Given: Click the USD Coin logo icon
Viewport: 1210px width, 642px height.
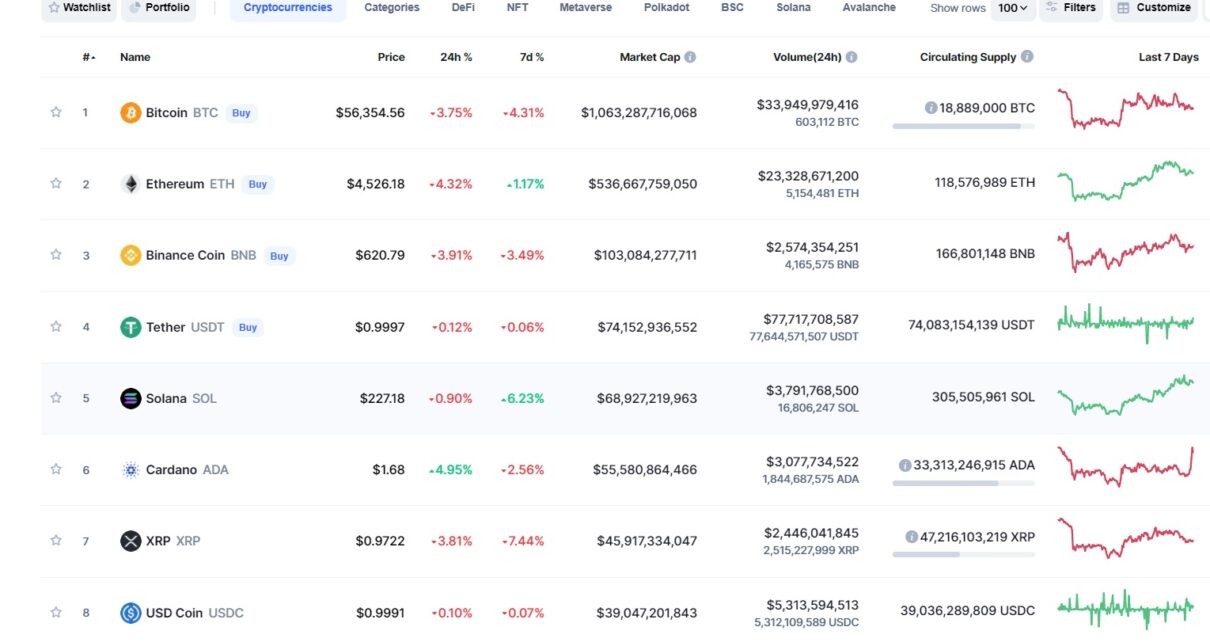Looking at the screenshot, I should pyautogui.click(x=130, y=613).
